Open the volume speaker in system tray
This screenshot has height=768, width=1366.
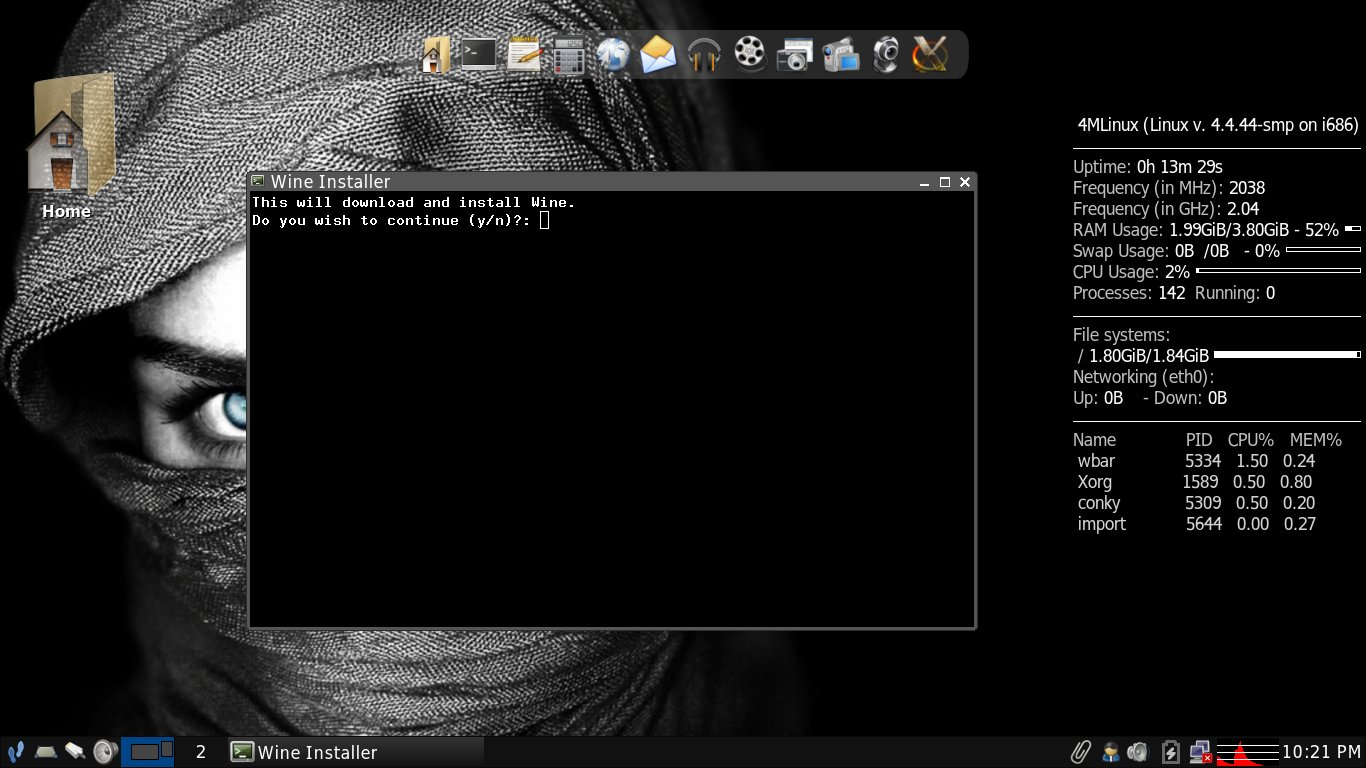point(1138,752)
